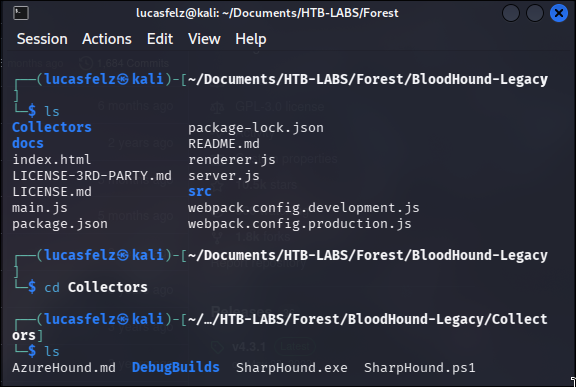The height and width of the screenshot is (387, 576).
Task: Open the Edit menu
Action: point(160,39)
